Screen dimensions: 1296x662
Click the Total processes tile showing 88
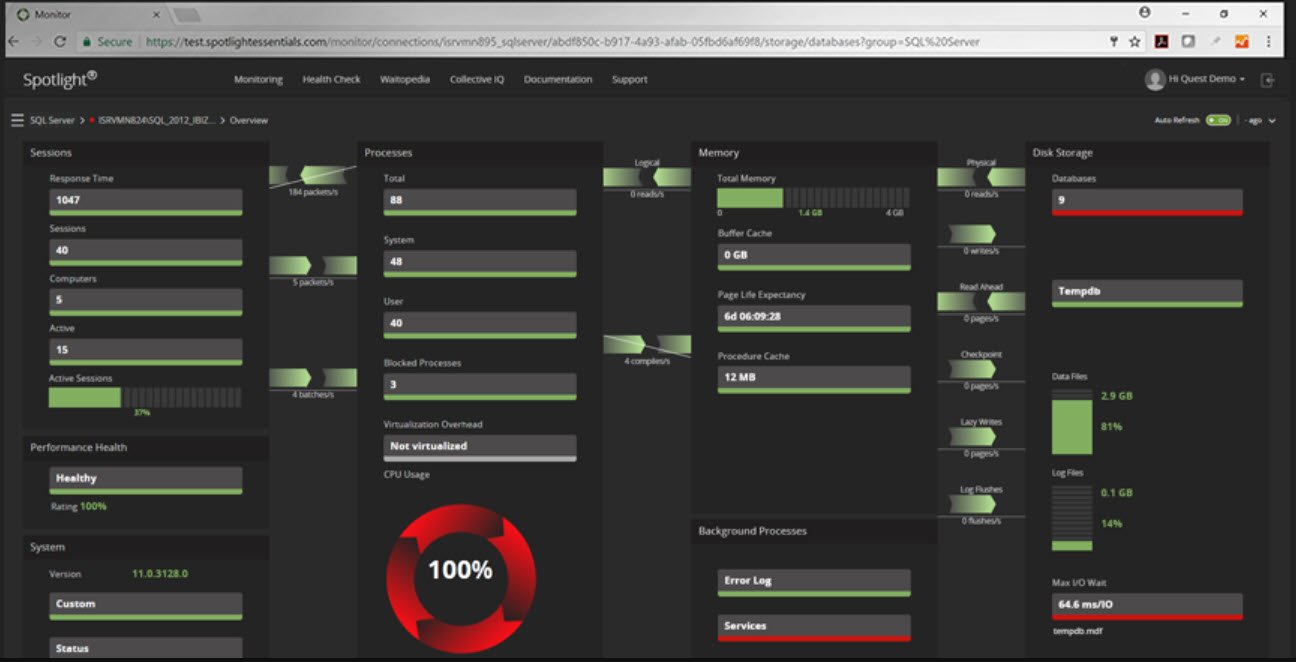click(480, 202)
